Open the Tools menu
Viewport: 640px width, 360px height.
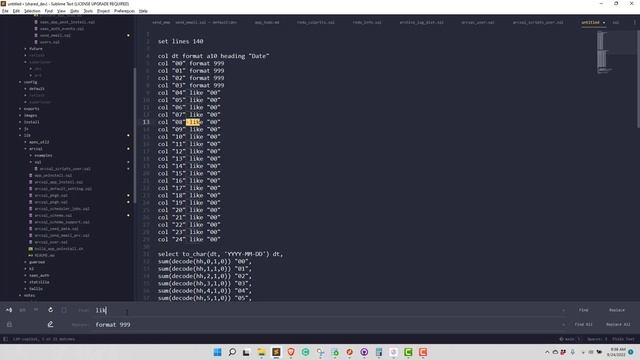(x=88, y=11)
